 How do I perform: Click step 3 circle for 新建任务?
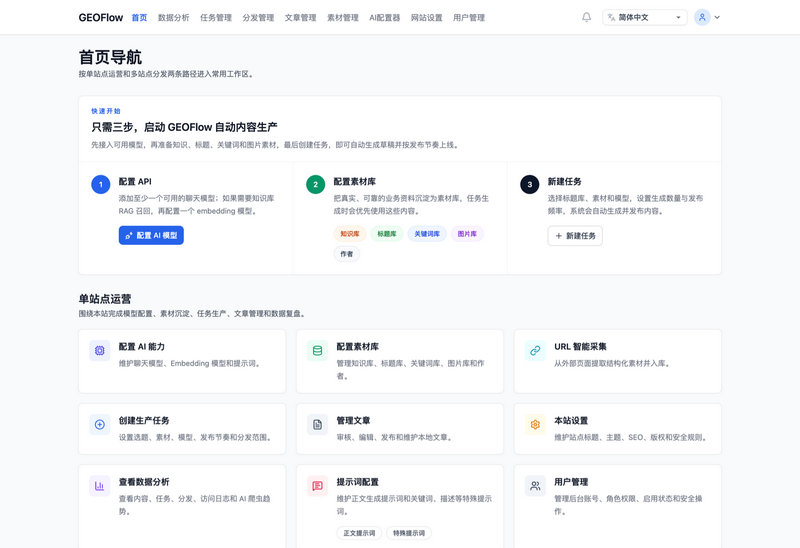click(530, 184)
